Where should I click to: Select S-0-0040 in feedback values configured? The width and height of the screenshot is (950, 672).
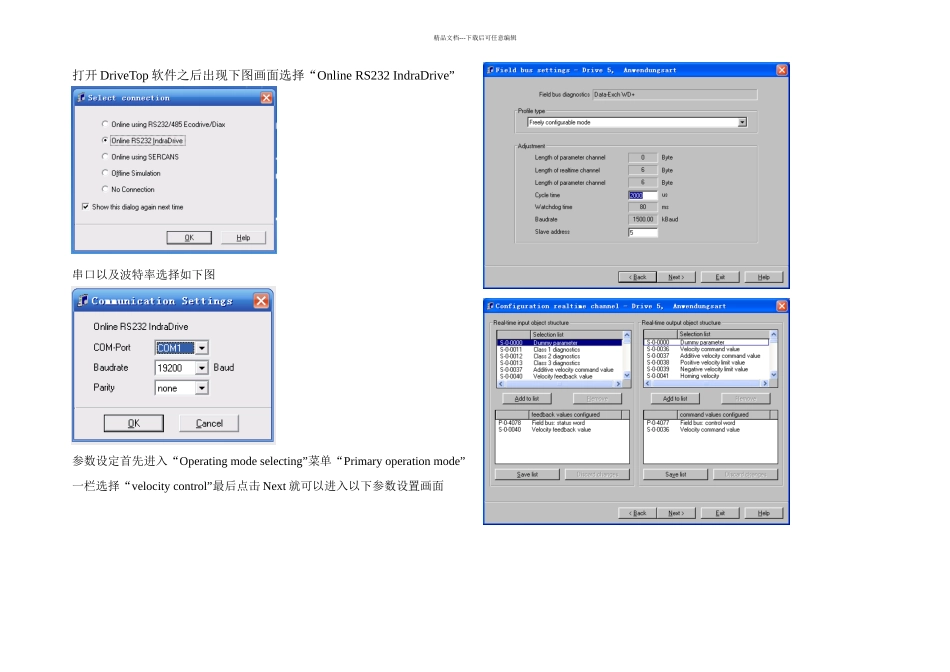[x=562, y=430]
